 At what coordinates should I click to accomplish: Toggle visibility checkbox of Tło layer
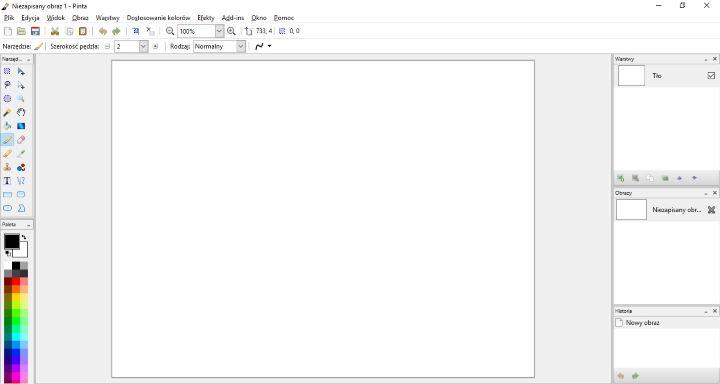[711, 75]
